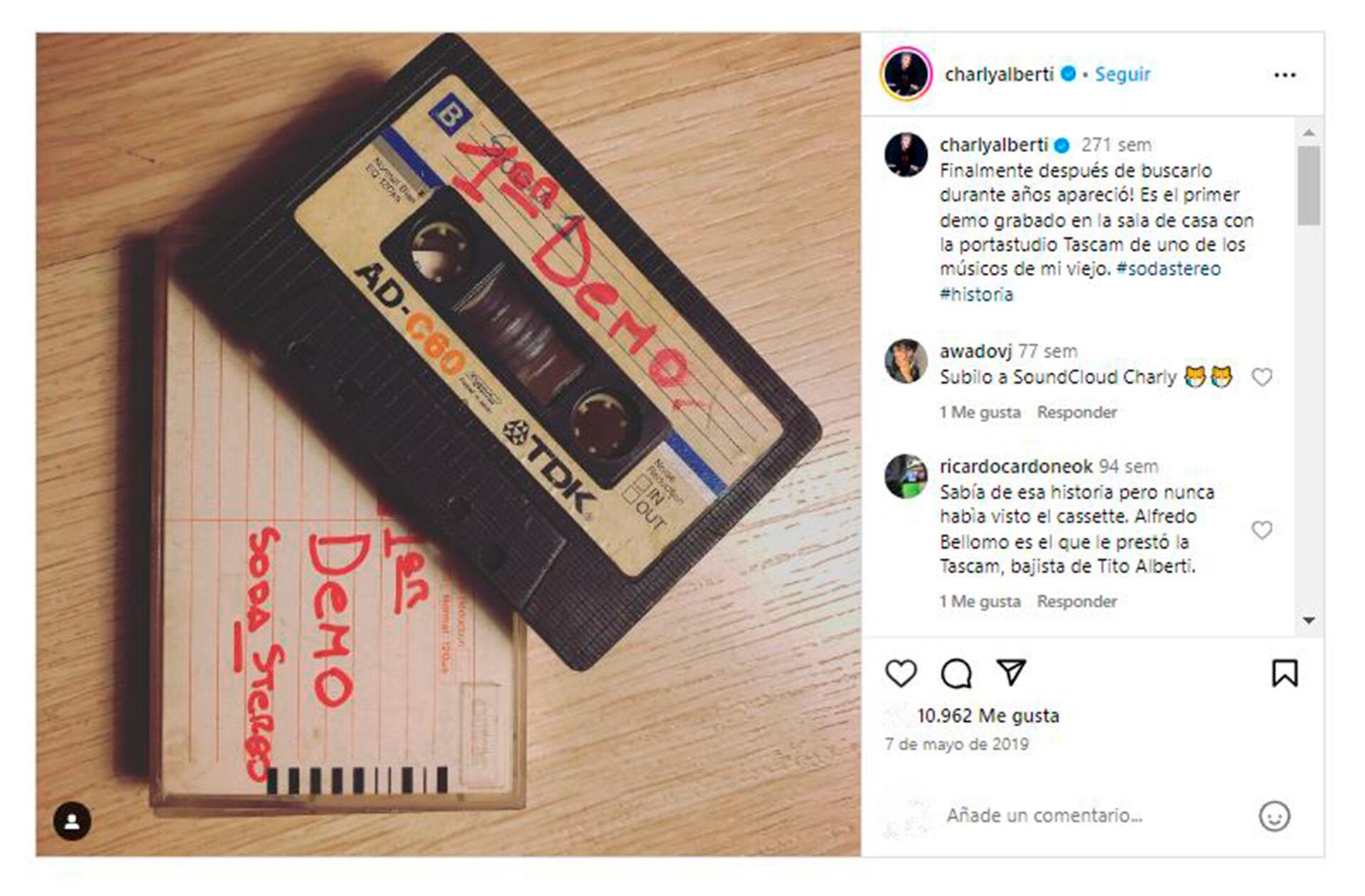1365x896 pixels.
Task: Open awadovj's profile avatar
Action: click(906, 361)
